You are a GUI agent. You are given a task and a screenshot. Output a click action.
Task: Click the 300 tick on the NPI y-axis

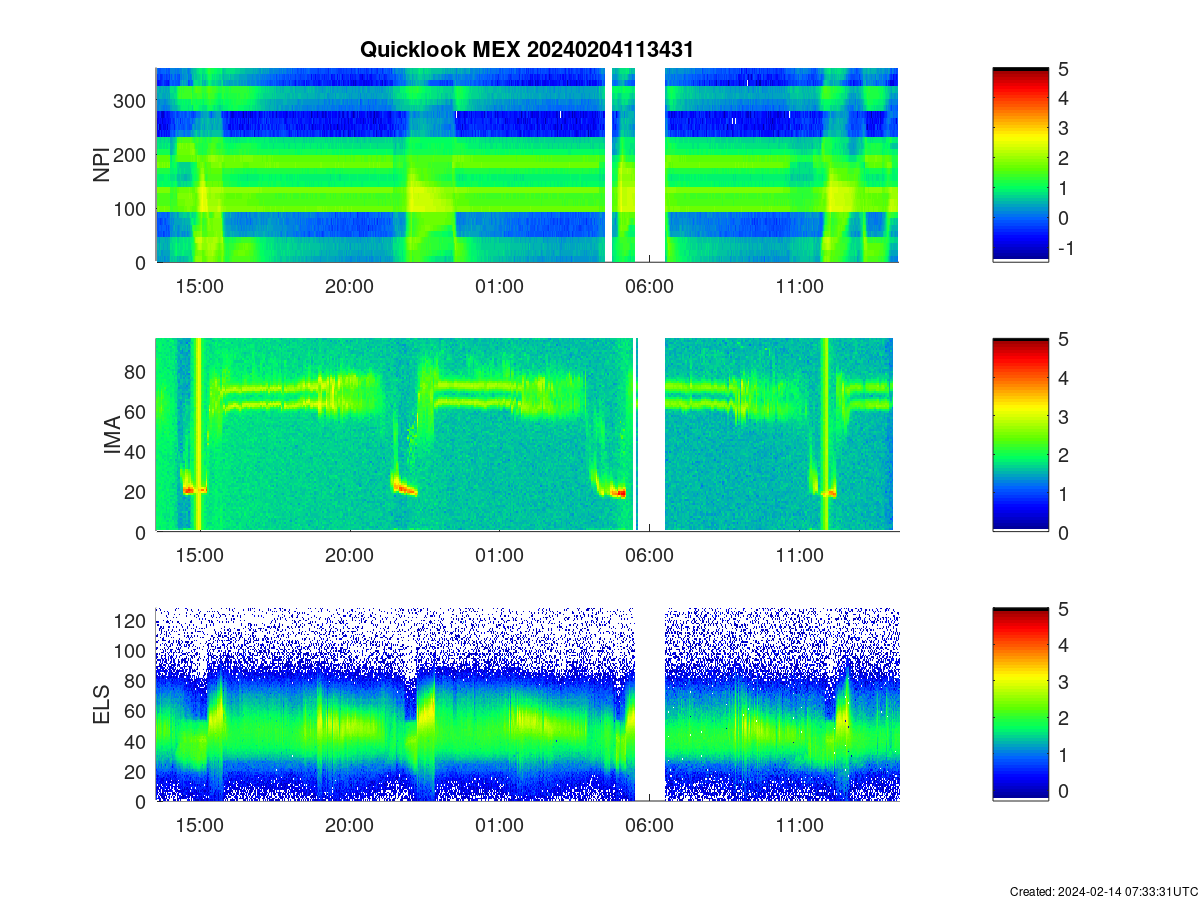(x=131, y=101)
